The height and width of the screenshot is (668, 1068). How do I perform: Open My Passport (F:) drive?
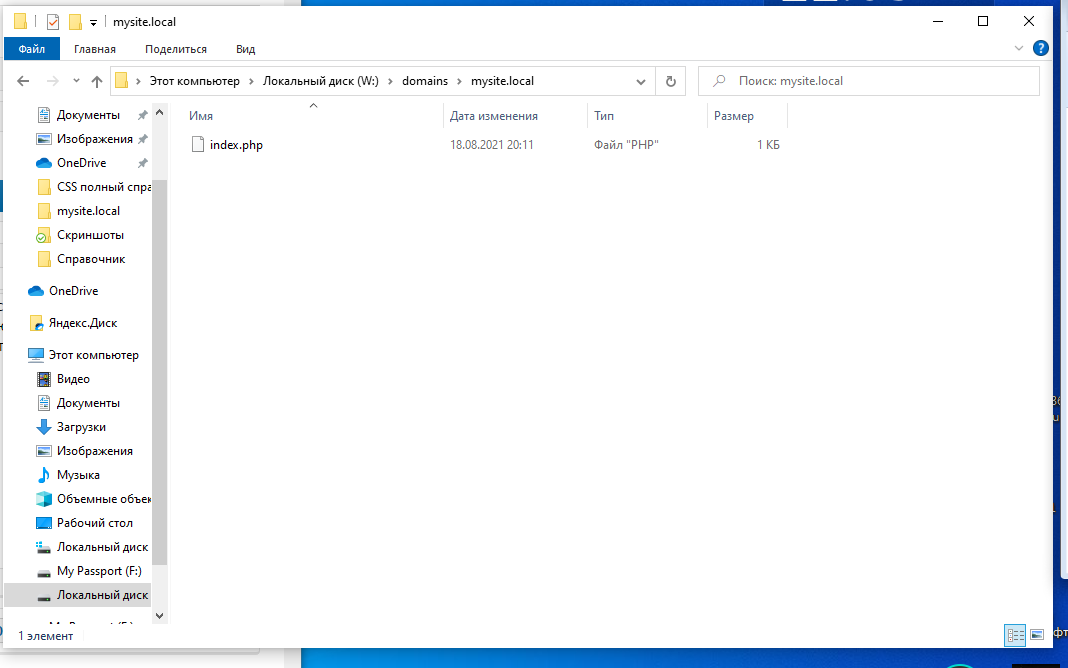(x=99, y=571)
